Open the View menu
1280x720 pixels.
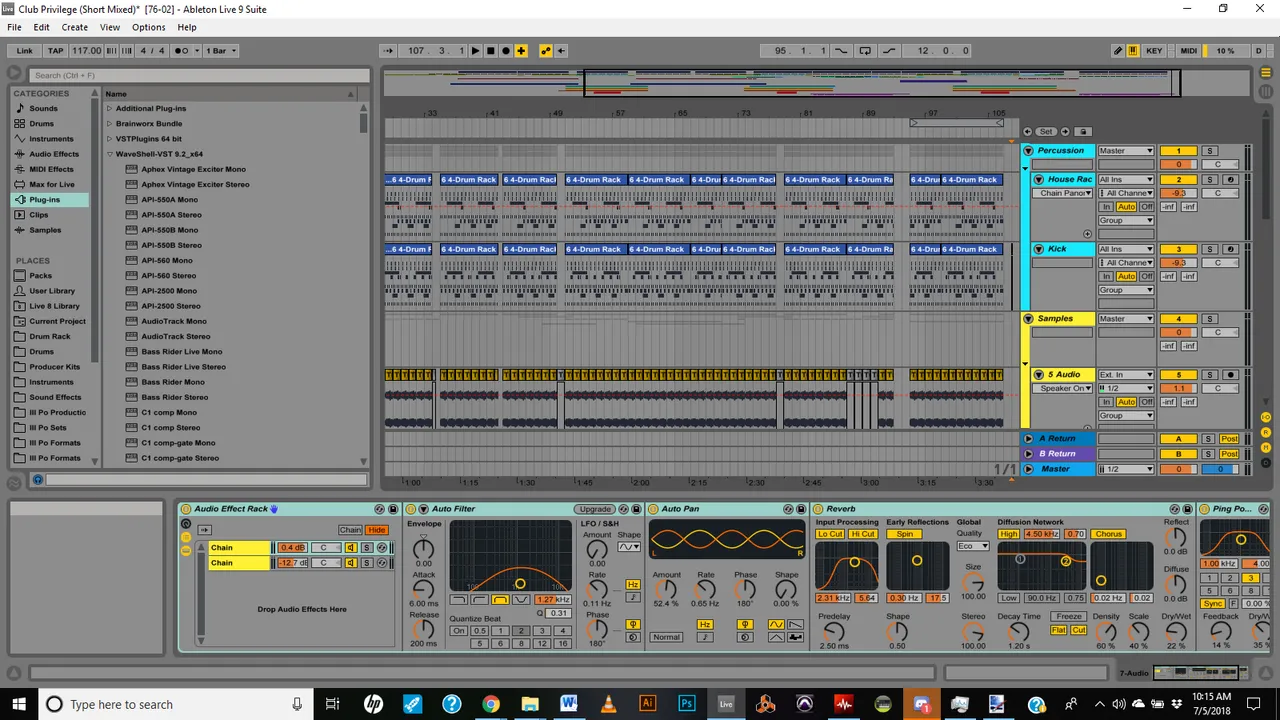pyautogui.click(x=110, y=27)
